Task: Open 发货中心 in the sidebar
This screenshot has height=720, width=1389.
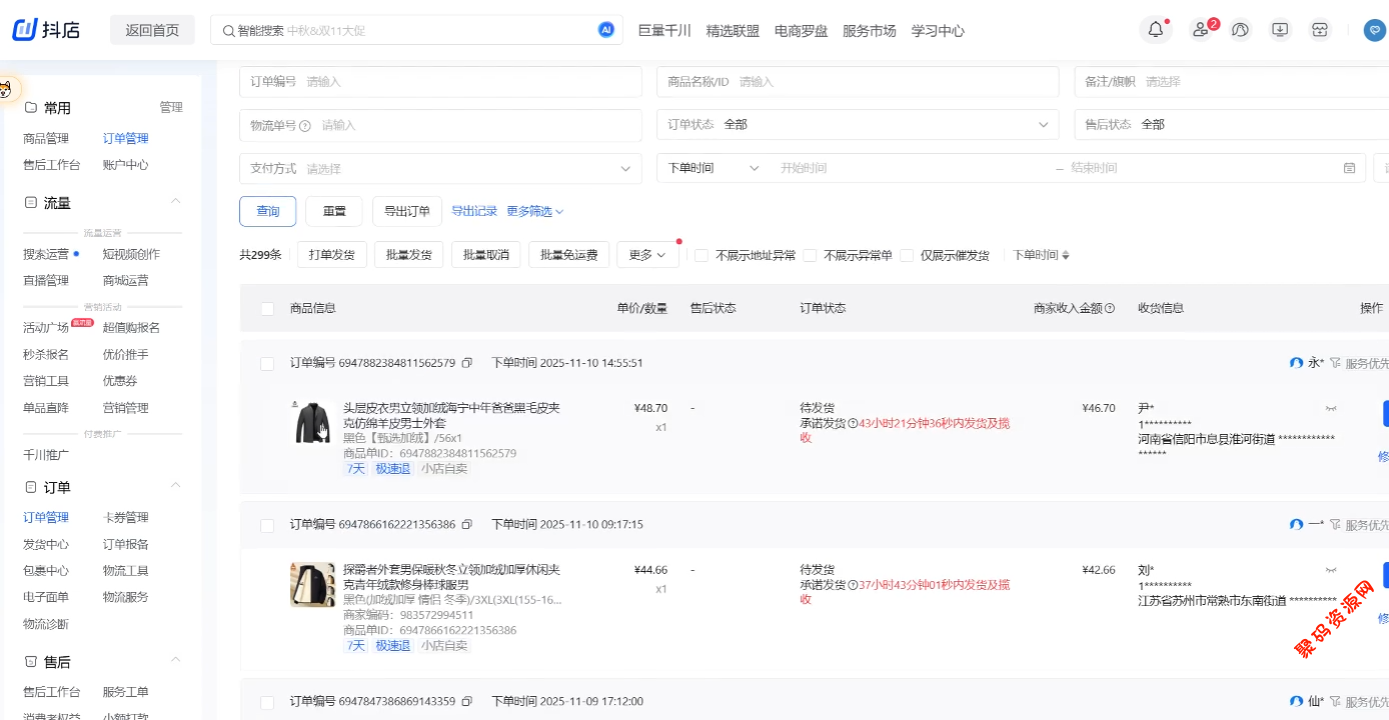Action: (46, 544)
